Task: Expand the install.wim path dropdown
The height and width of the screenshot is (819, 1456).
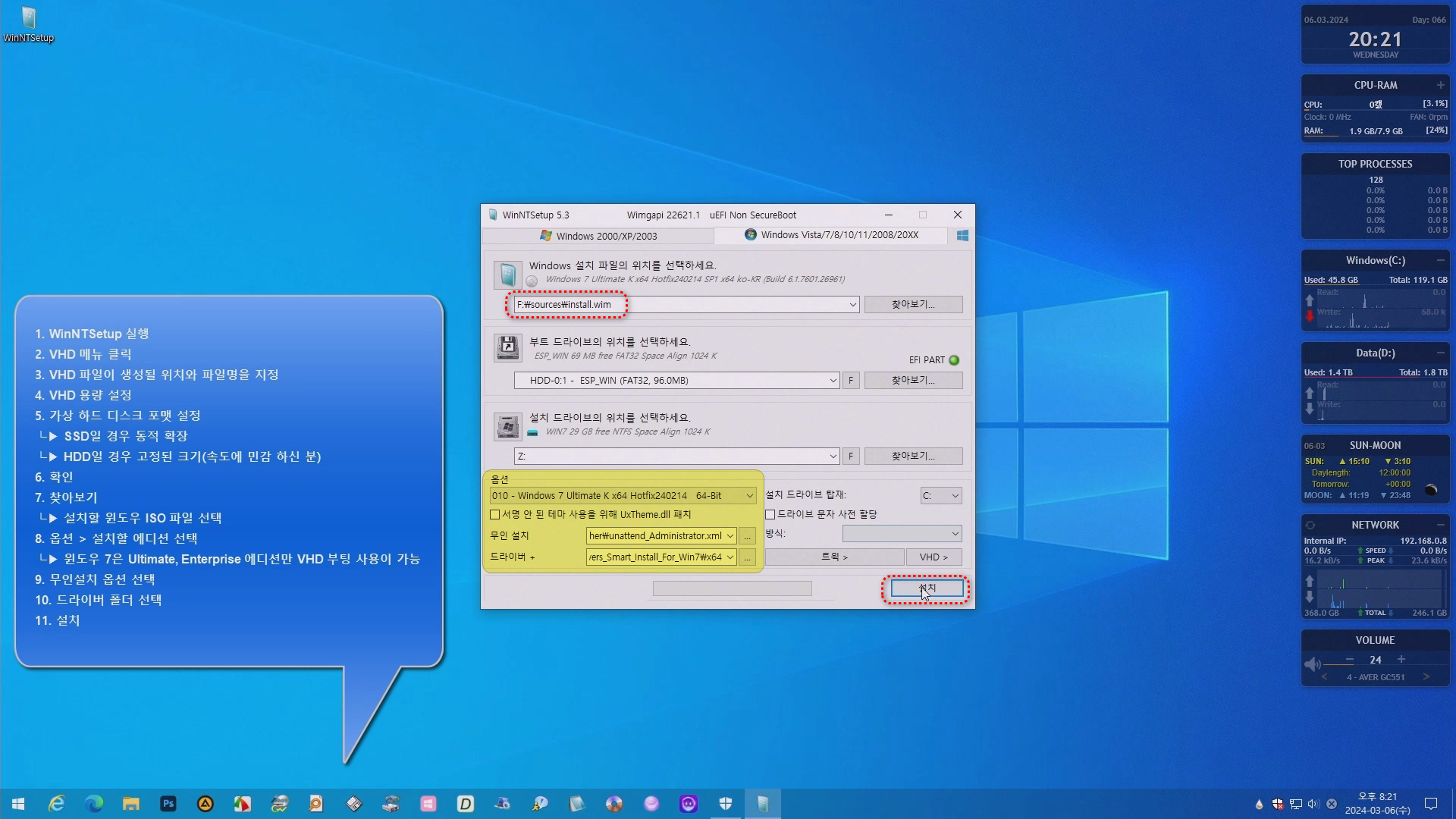Action: 852,305
